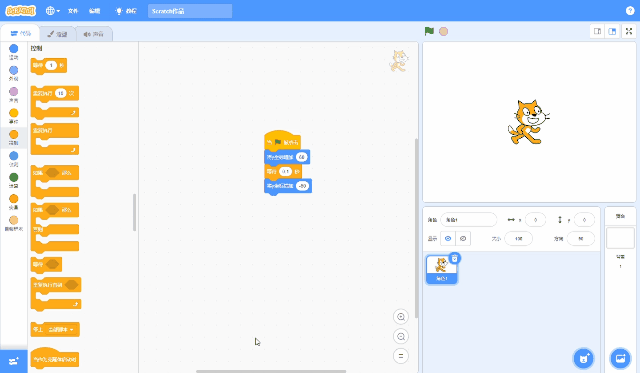Click the Scratch logo
This screenshot has height=373, width=640.
(20, 11)
